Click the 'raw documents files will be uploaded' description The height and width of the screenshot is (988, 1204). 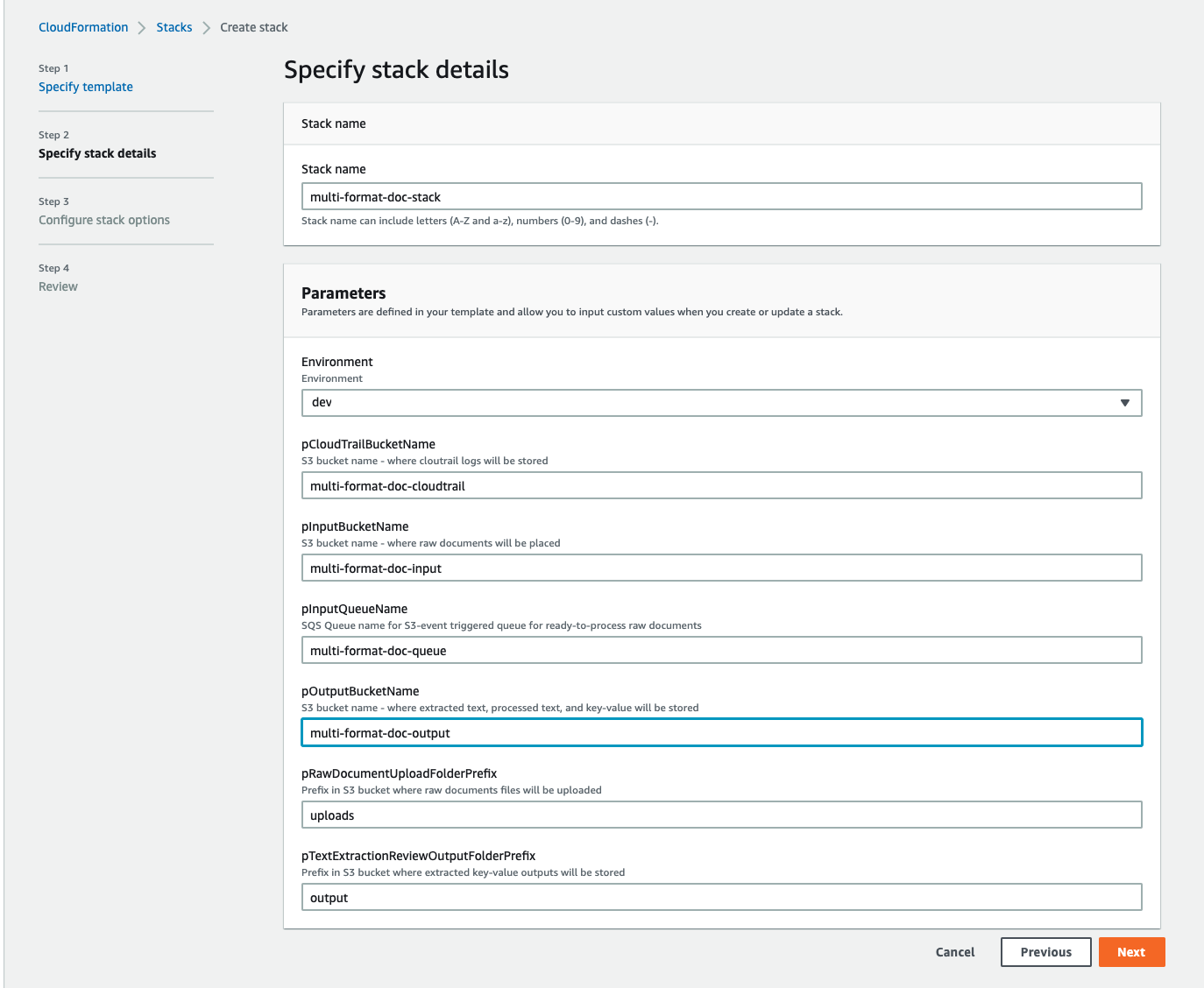coord(451,790)
